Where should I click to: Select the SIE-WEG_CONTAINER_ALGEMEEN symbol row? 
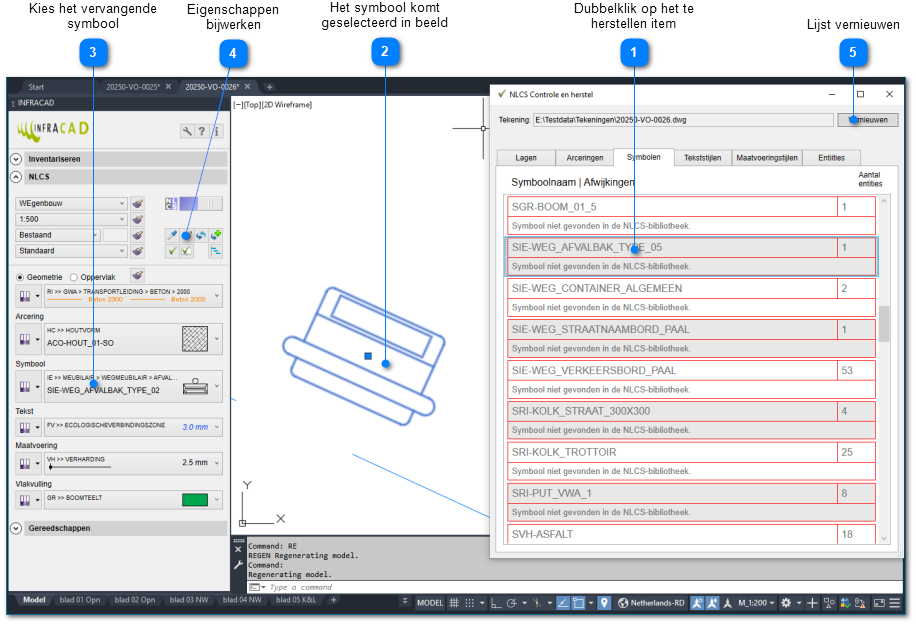(x=672, y=288)
